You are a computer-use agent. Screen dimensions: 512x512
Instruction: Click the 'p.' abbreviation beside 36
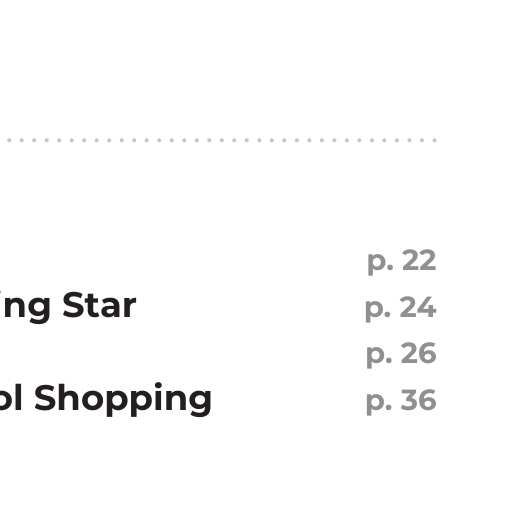coord(380,404)
